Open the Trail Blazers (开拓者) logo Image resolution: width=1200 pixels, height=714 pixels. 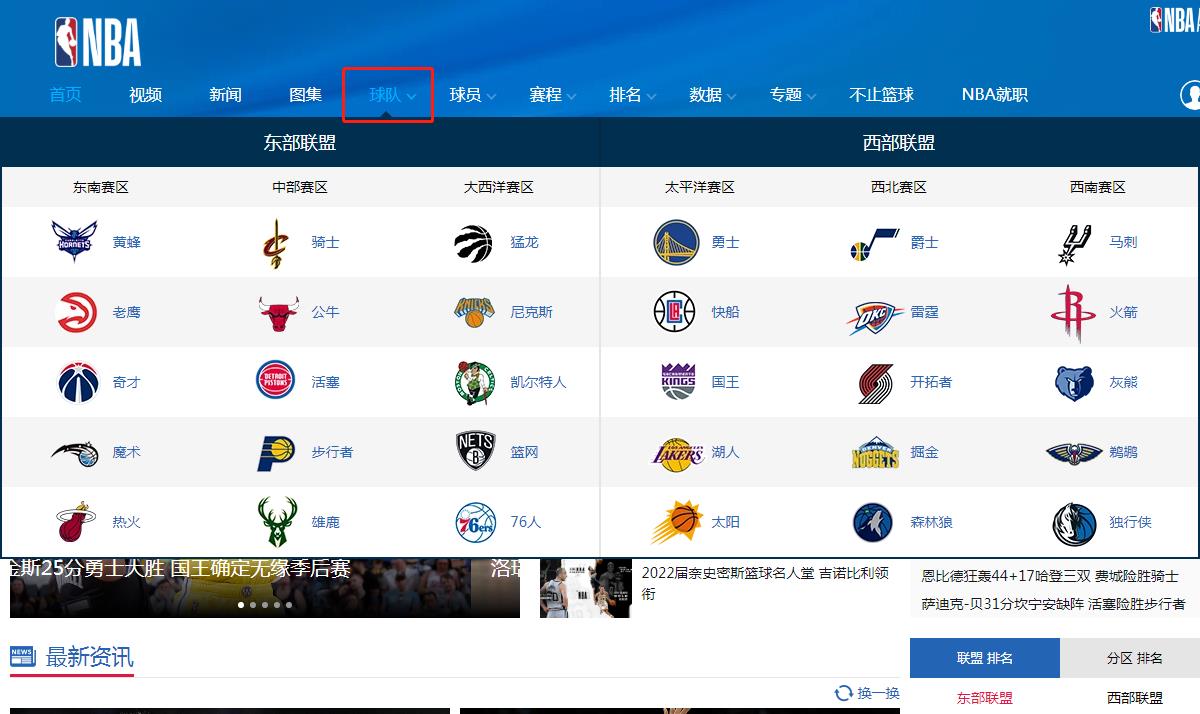[876, 383]
